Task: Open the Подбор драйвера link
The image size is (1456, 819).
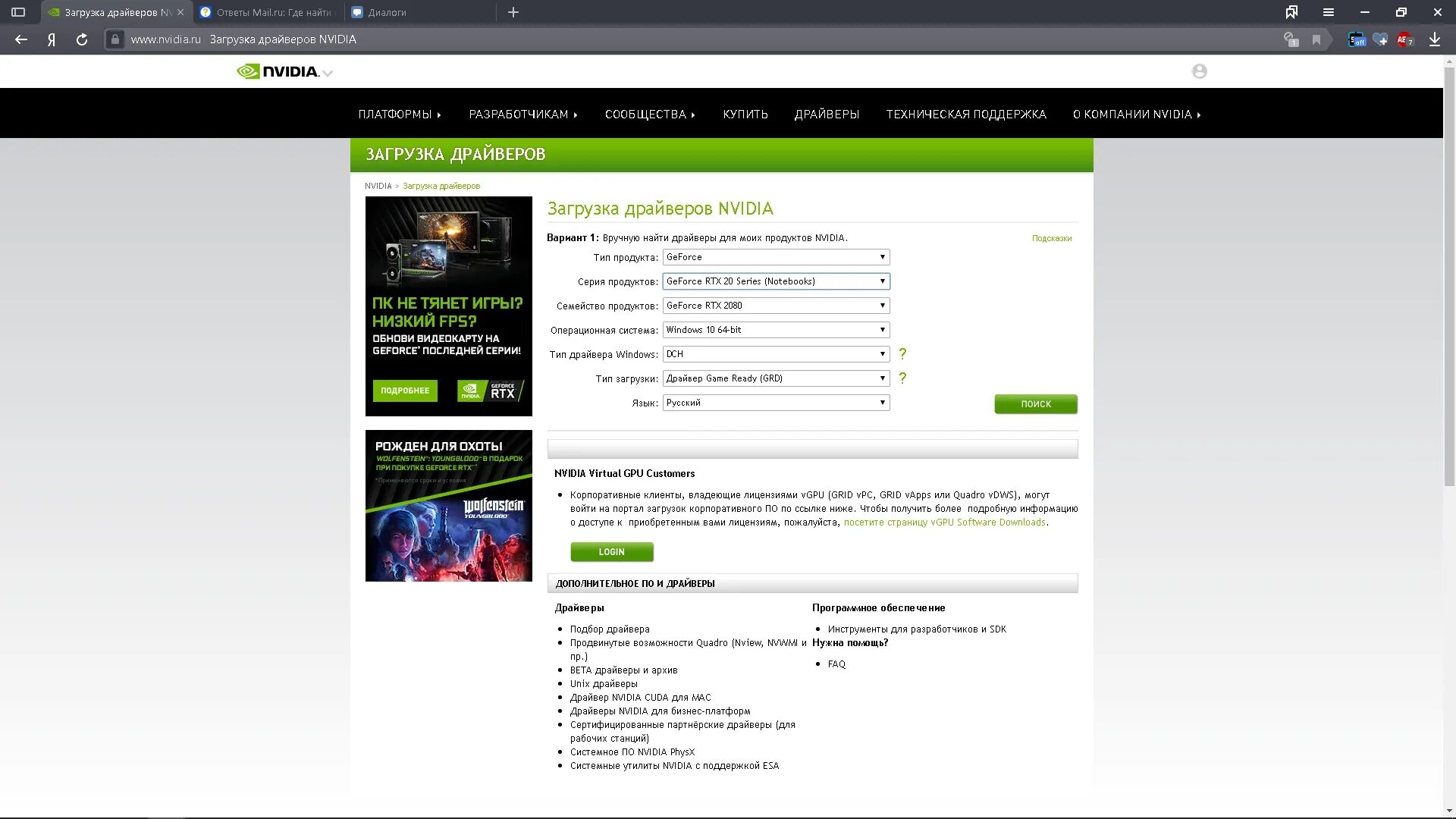Action: pos(610,629)
